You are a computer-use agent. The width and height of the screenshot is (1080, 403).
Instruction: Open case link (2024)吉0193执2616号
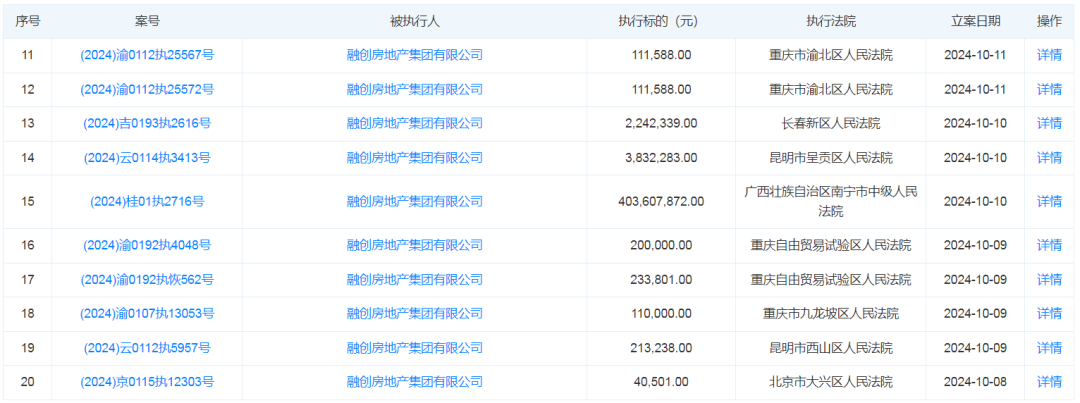point(147,123)
